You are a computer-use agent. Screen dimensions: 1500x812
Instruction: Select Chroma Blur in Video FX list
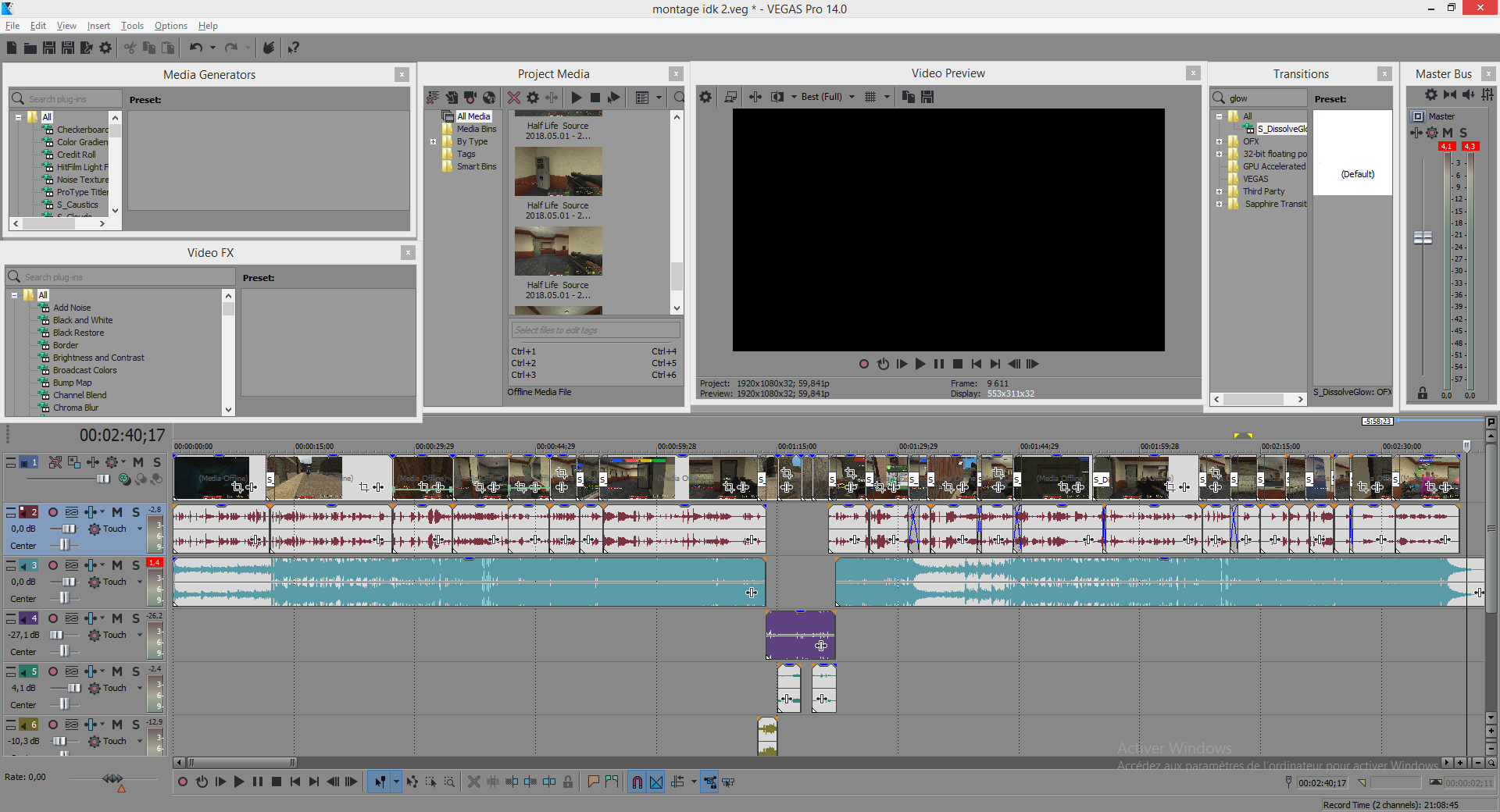[x=76, y=408]
